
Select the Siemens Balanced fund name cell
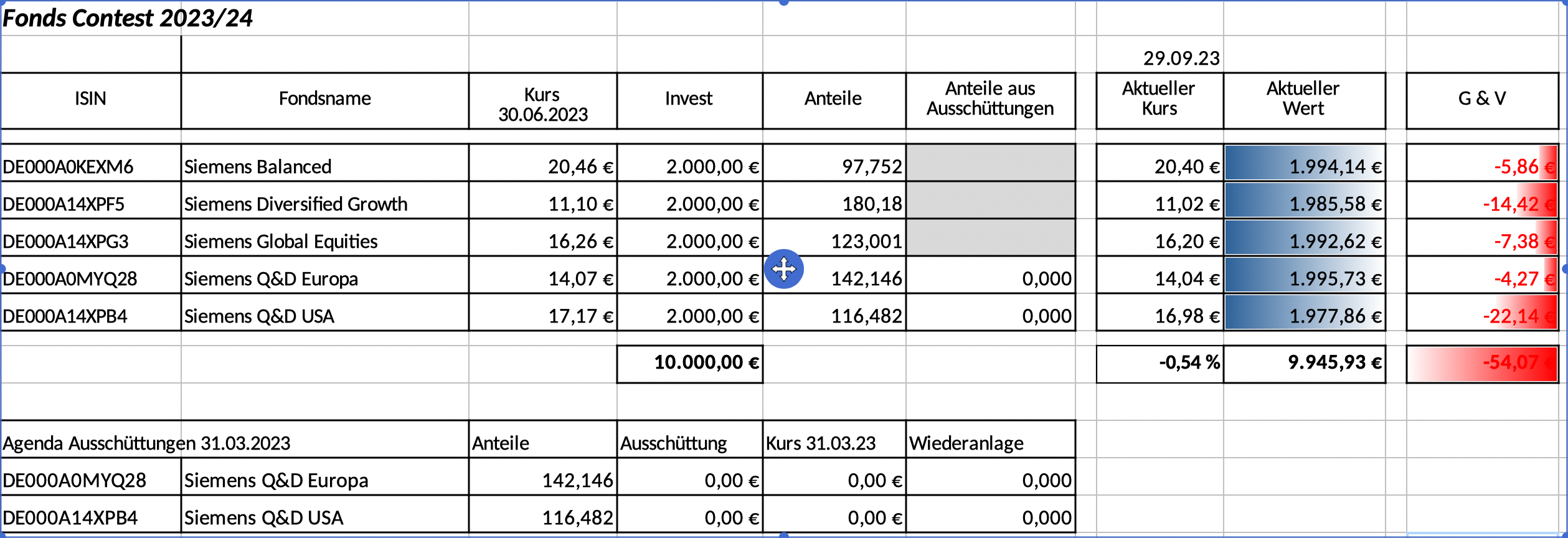[x=258, y=167]
